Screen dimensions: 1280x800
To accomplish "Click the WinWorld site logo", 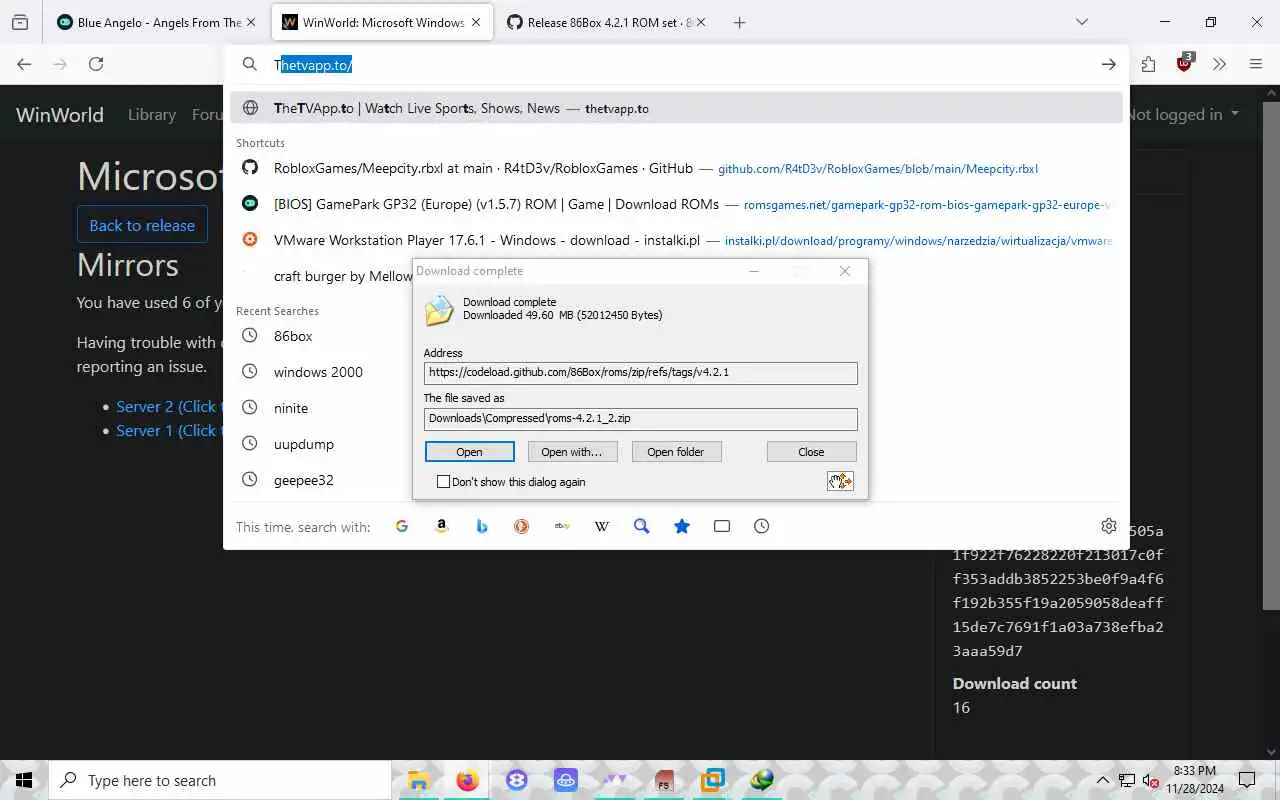I will coord(60,114).
